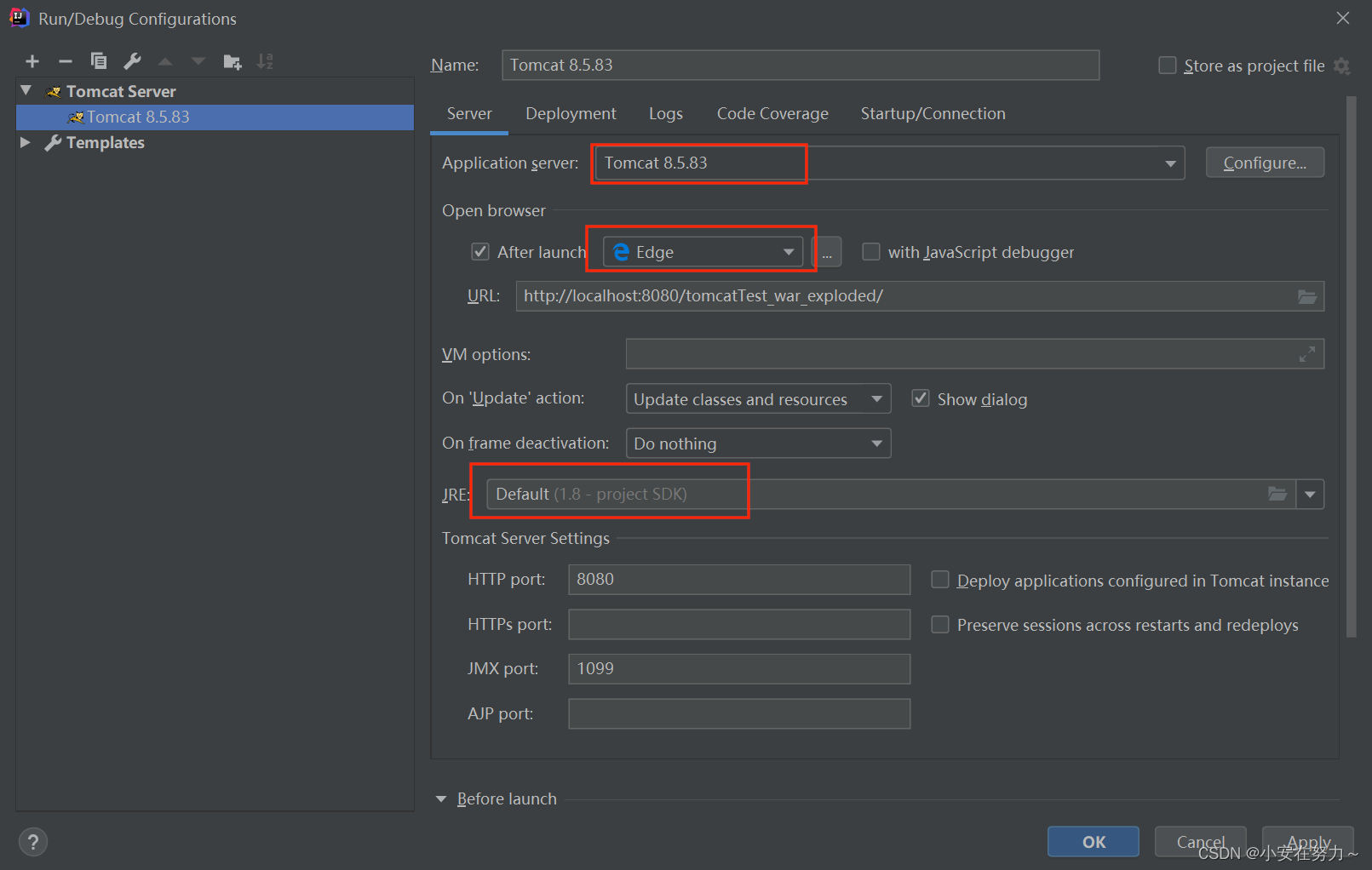This screenshot has height=870, width=1372.
Task: Browse folder icon in JRE field
Action: tap(1277, 494)
